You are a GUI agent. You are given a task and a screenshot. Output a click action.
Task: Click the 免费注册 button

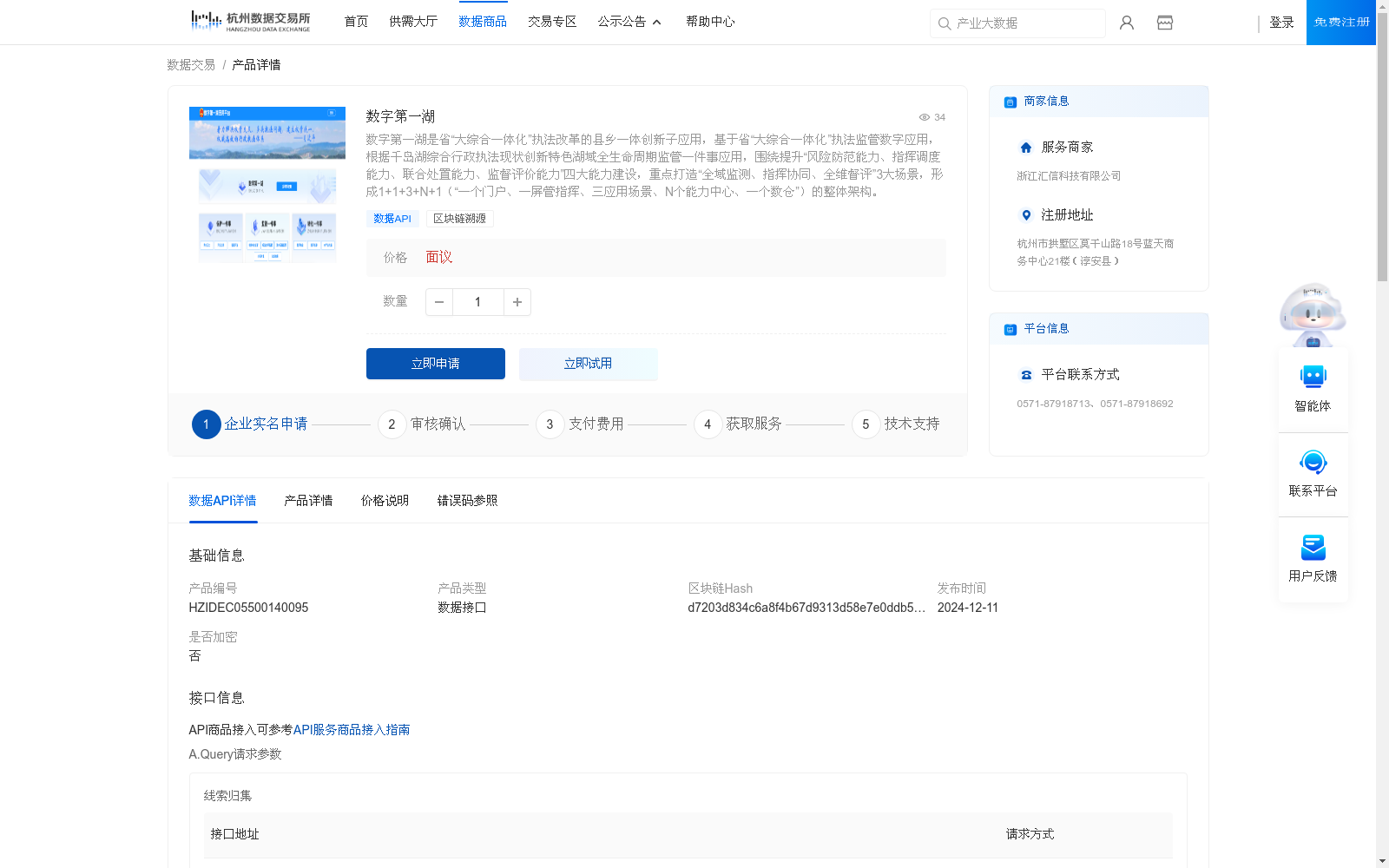(1341, 23)
